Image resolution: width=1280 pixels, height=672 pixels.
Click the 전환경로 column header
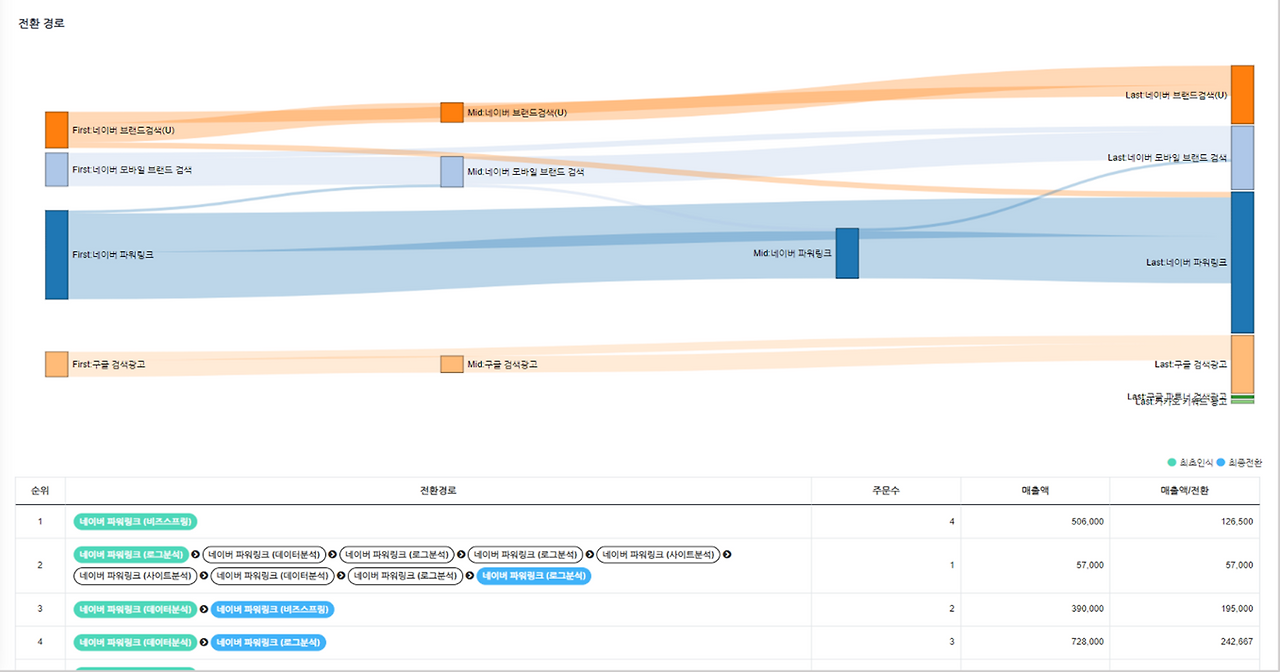click(438, 491)
